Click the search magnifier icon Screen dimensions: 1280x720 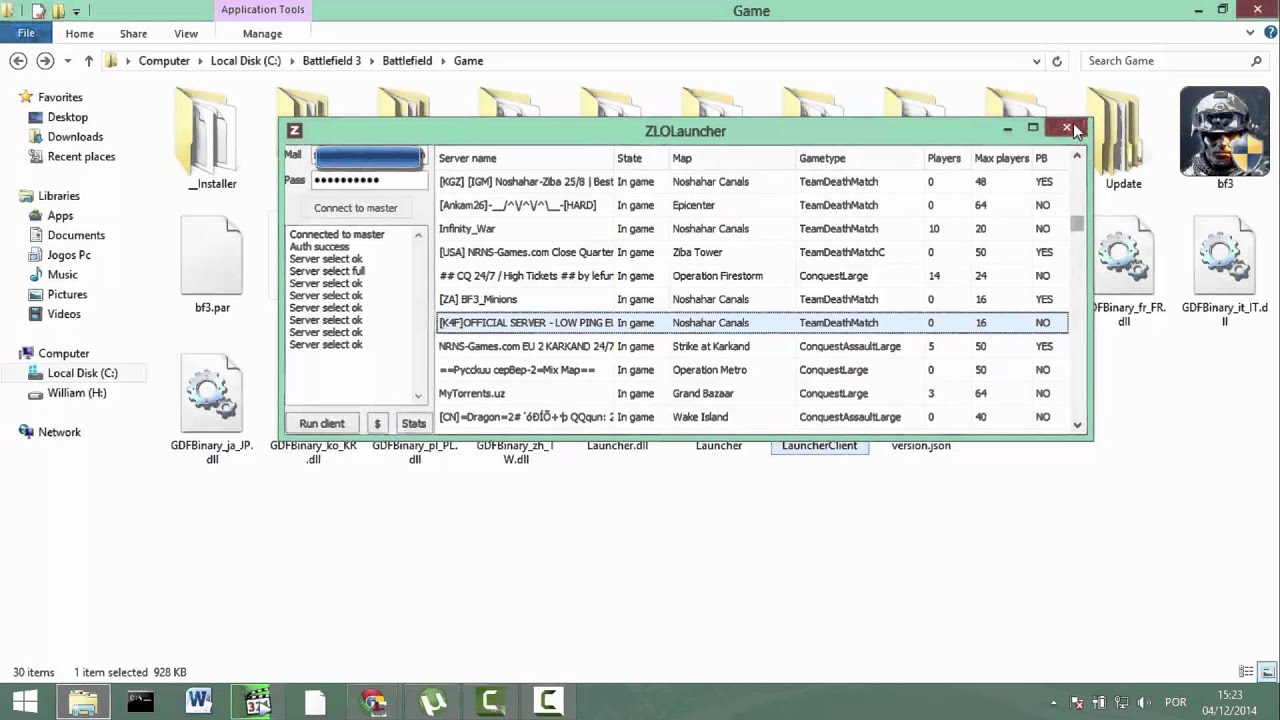pos(1258,61)
